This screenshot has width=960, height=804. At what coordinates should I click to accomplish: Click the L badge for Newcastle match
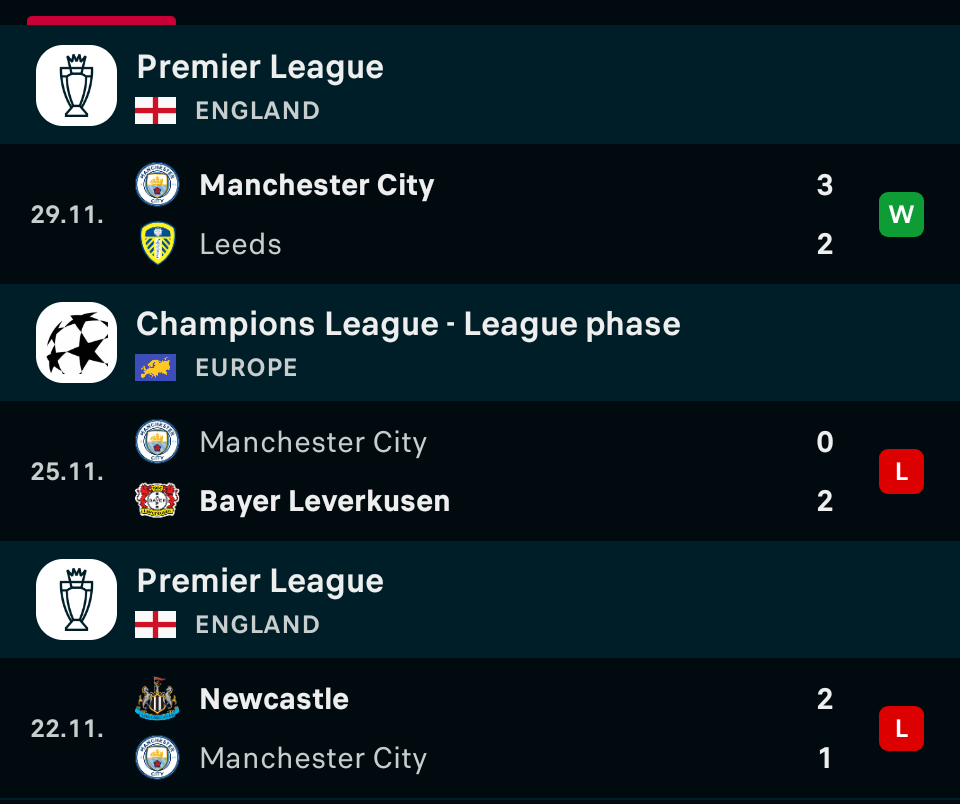901,729
